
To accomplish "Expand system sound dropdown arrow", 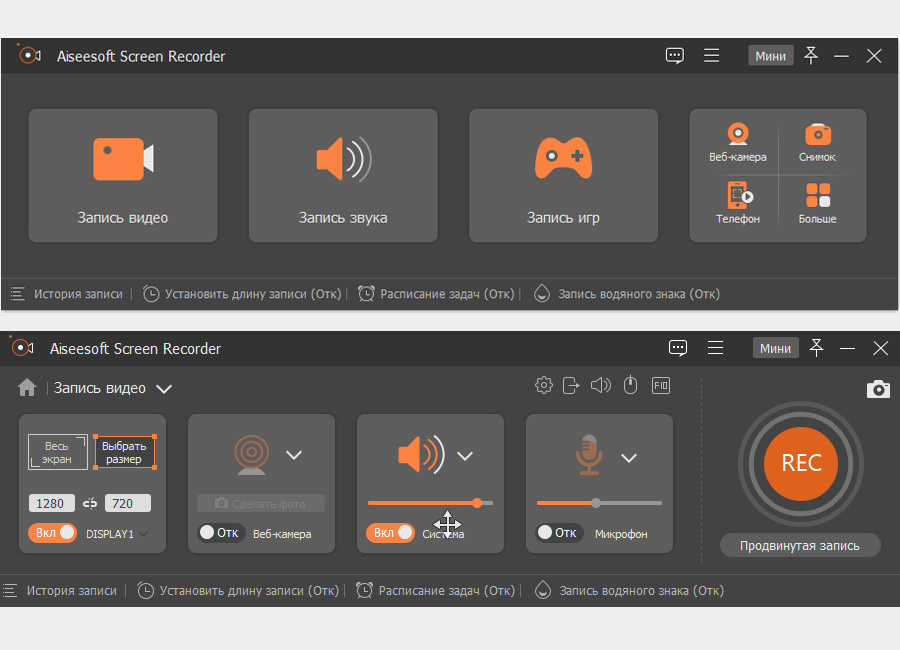I will tap(465, 456).
